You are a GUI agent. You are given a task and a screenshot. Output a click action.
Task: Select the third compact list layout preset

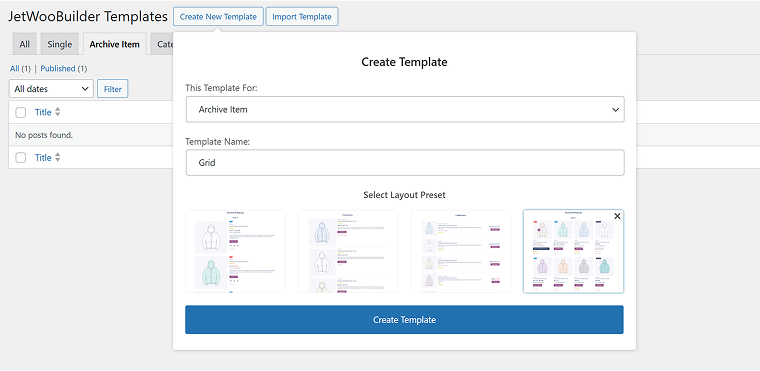(x=460, y=251)
